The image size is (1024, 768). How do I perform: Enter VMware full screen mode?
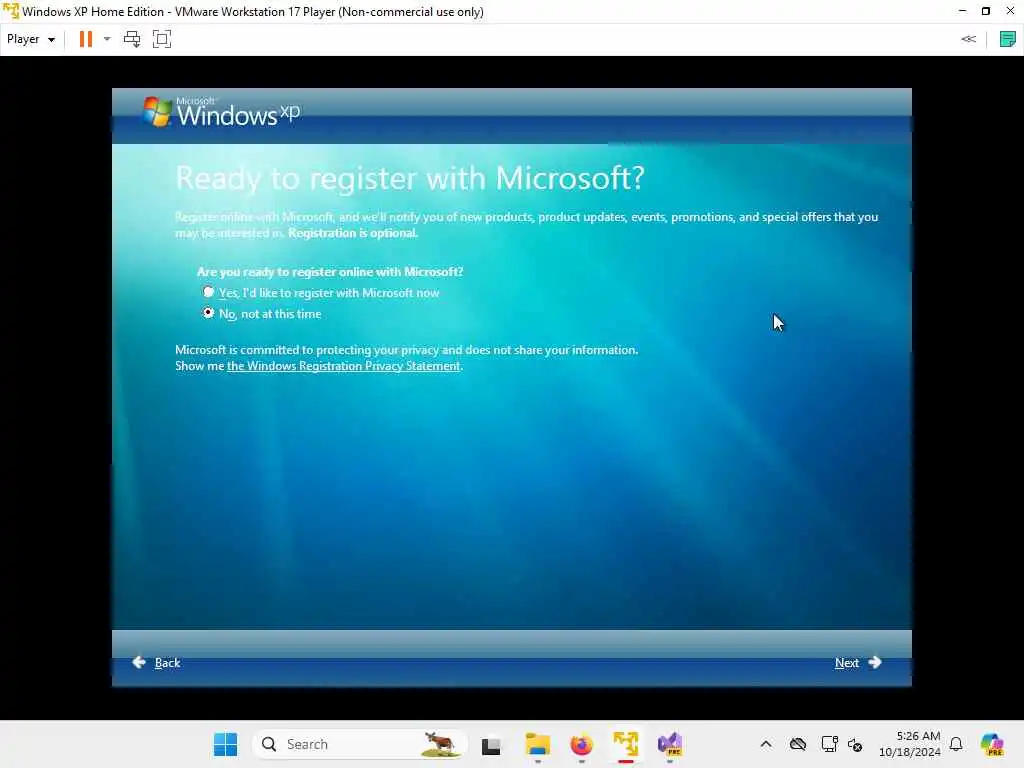tap(162, 39)
